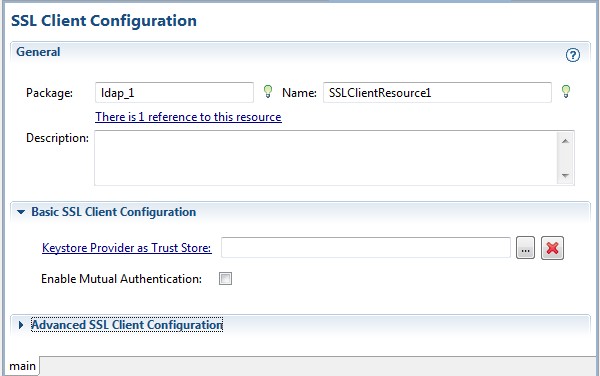
Task: Clear the trust store with red X
Action: tap(552, 248)
